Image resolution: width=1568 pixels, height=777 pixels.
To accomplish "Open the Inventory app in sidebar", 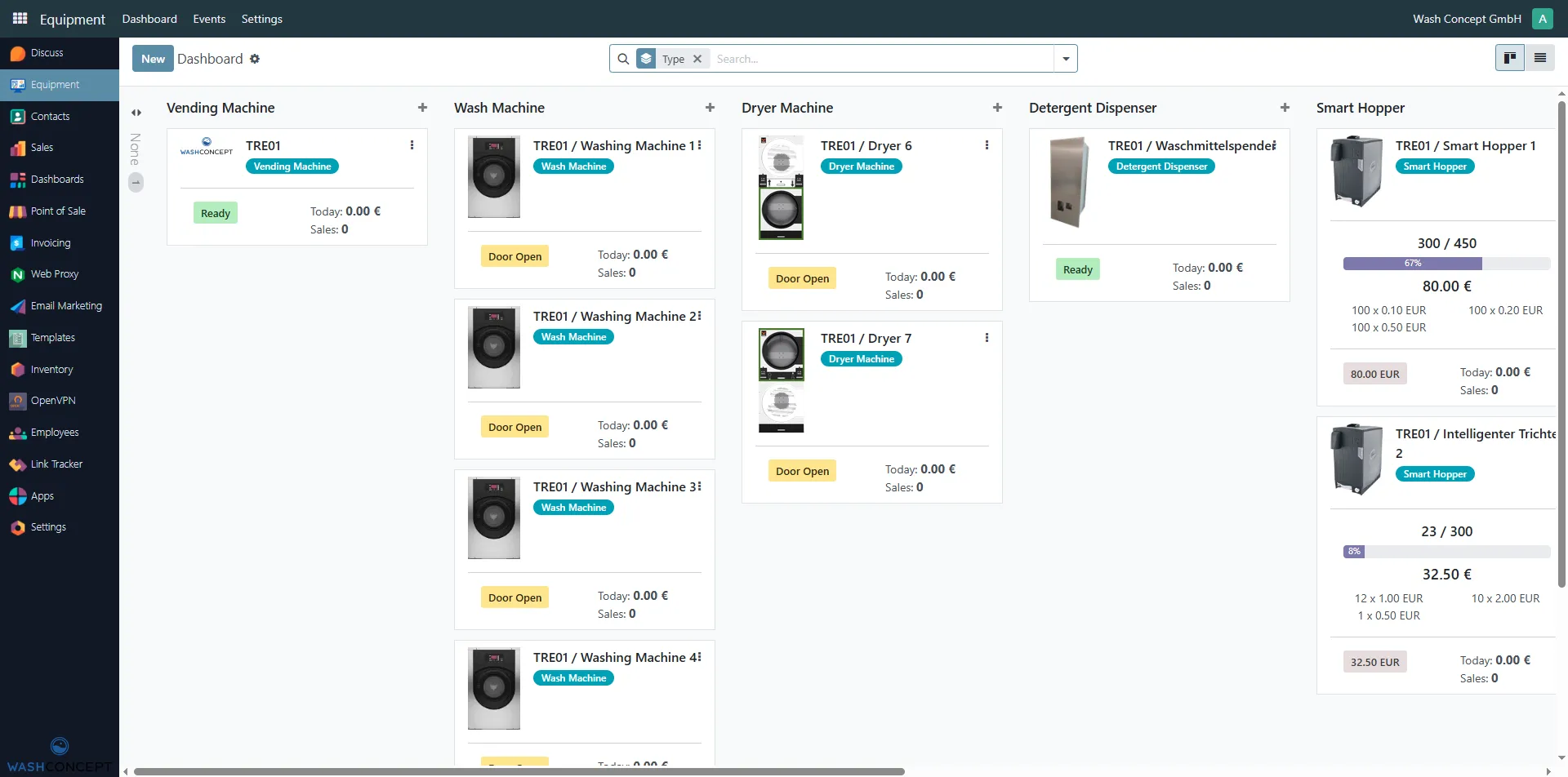I will pyautogui.click(x=51, y=369).
